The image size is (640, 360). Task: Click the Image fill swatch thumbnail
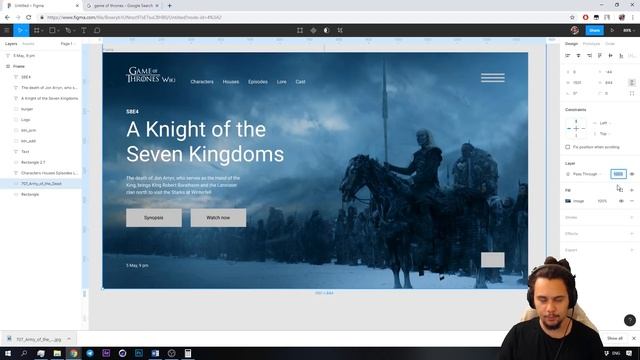tap(568, 201)
